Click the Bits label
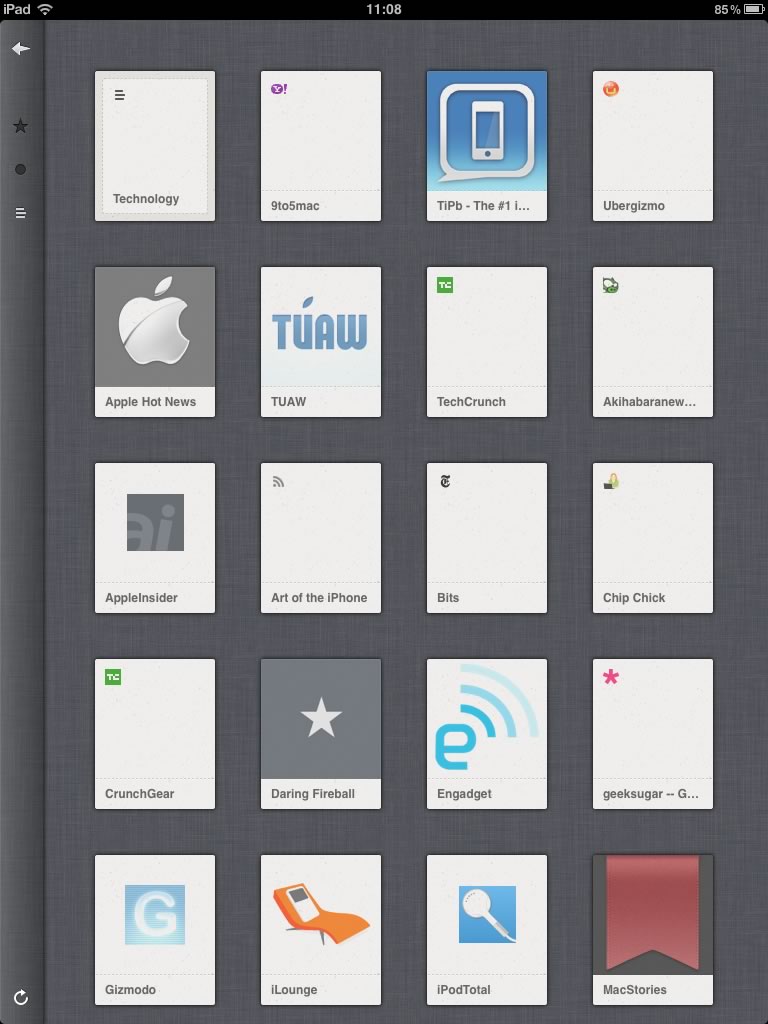The height and width of the screenshot is (1024, 768). tap(447, 598)
